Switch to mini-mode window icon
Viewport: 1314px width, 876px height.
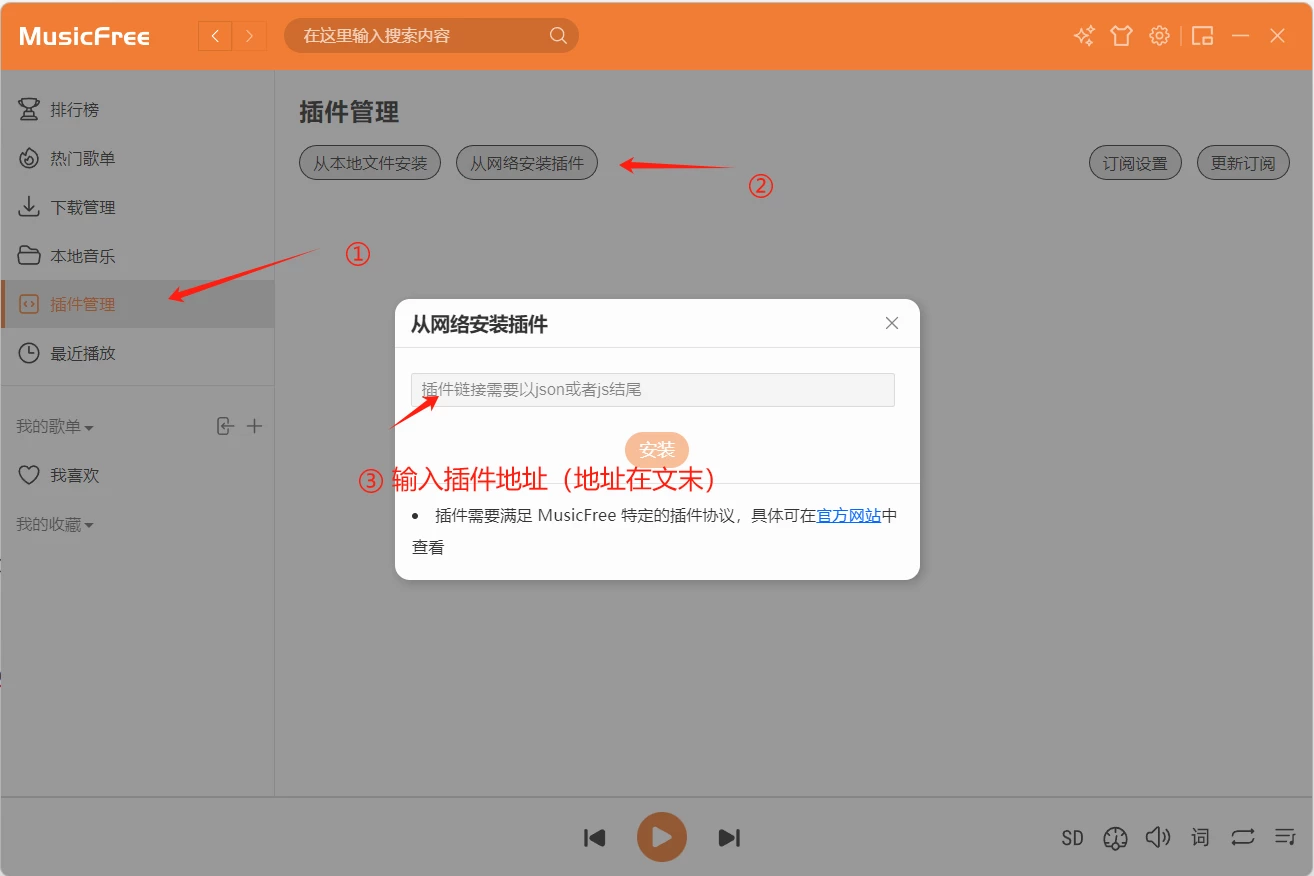pos(1203,36)
